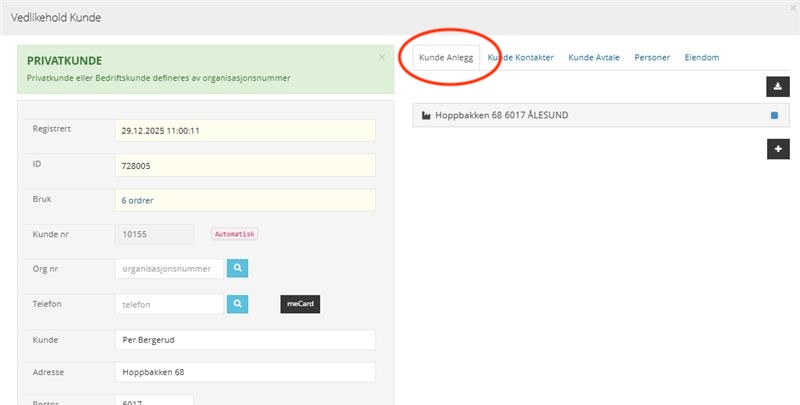Select the Kunde field with Per Bergerud
Screen dimensions: 800x405
(x=244, y=338)
